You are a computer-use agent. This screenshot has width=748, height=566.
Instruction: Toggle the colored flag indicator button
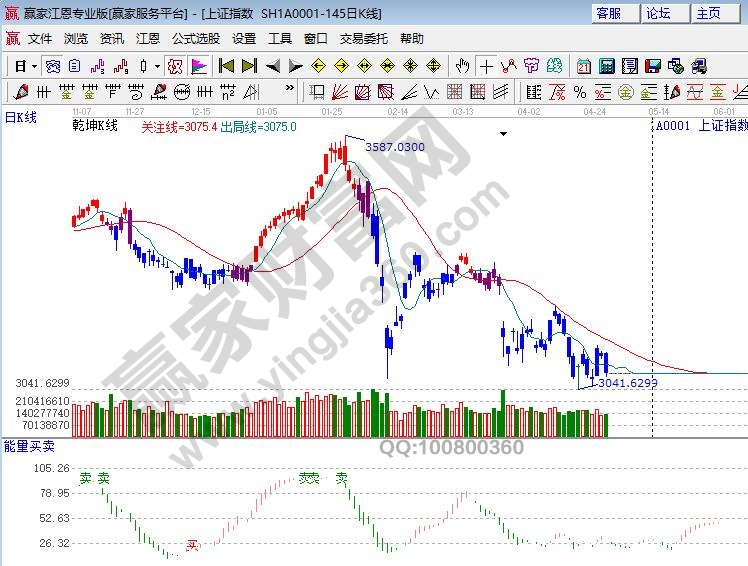coord(199,66)
